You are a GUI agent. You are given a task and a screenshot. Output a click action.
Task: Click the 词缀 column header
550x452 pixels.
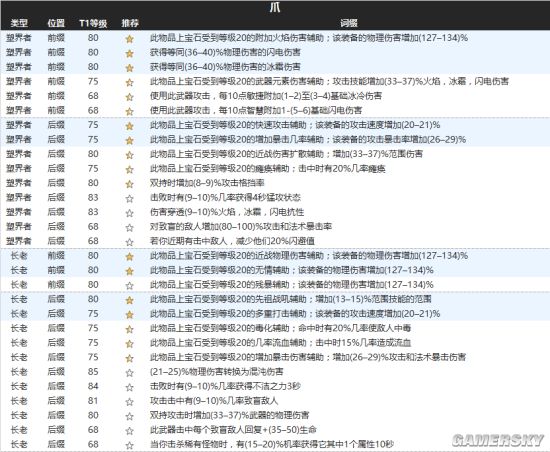pos(349,23)
